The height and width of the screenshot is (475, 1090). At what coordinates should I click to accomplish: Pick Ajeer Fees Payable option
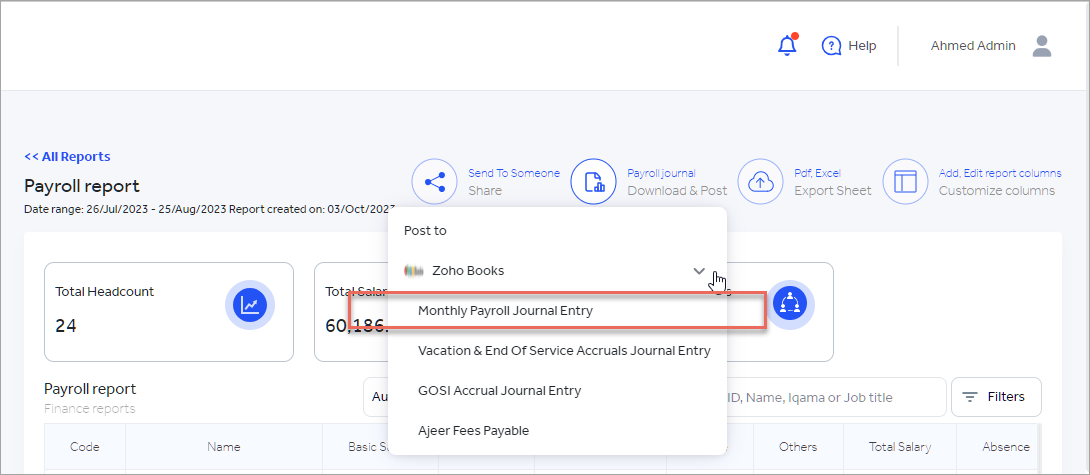click(x=473, y=431)
